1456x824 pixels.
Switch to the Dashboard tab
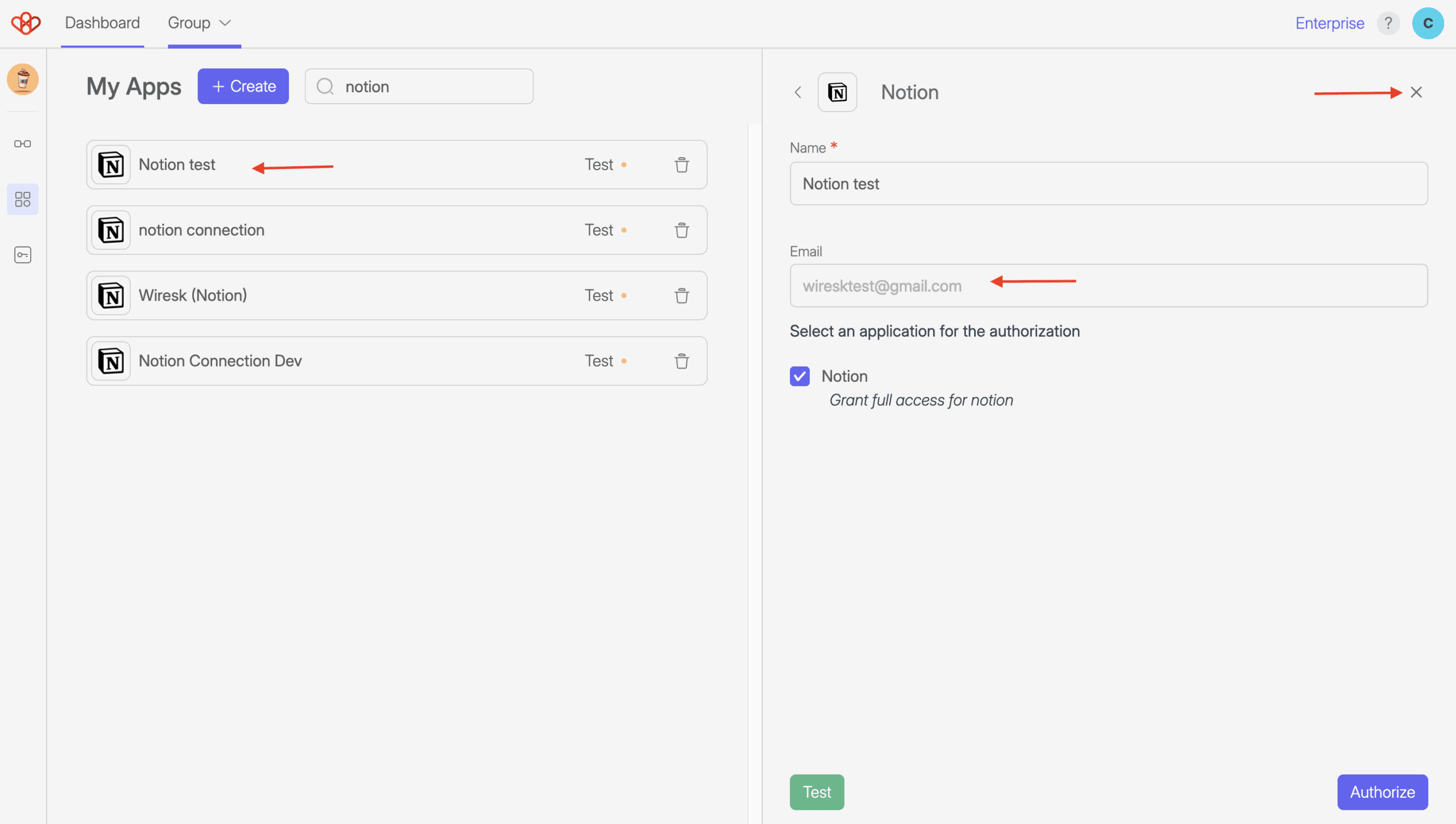102,23
